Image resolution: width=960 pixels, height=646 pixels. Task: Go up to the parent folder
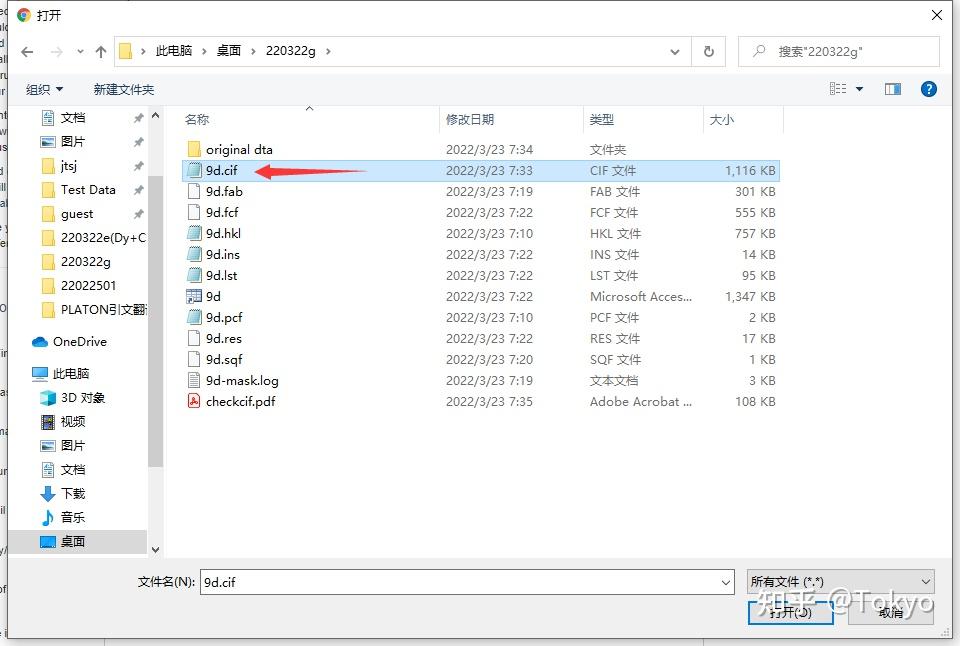pos(101,52)
